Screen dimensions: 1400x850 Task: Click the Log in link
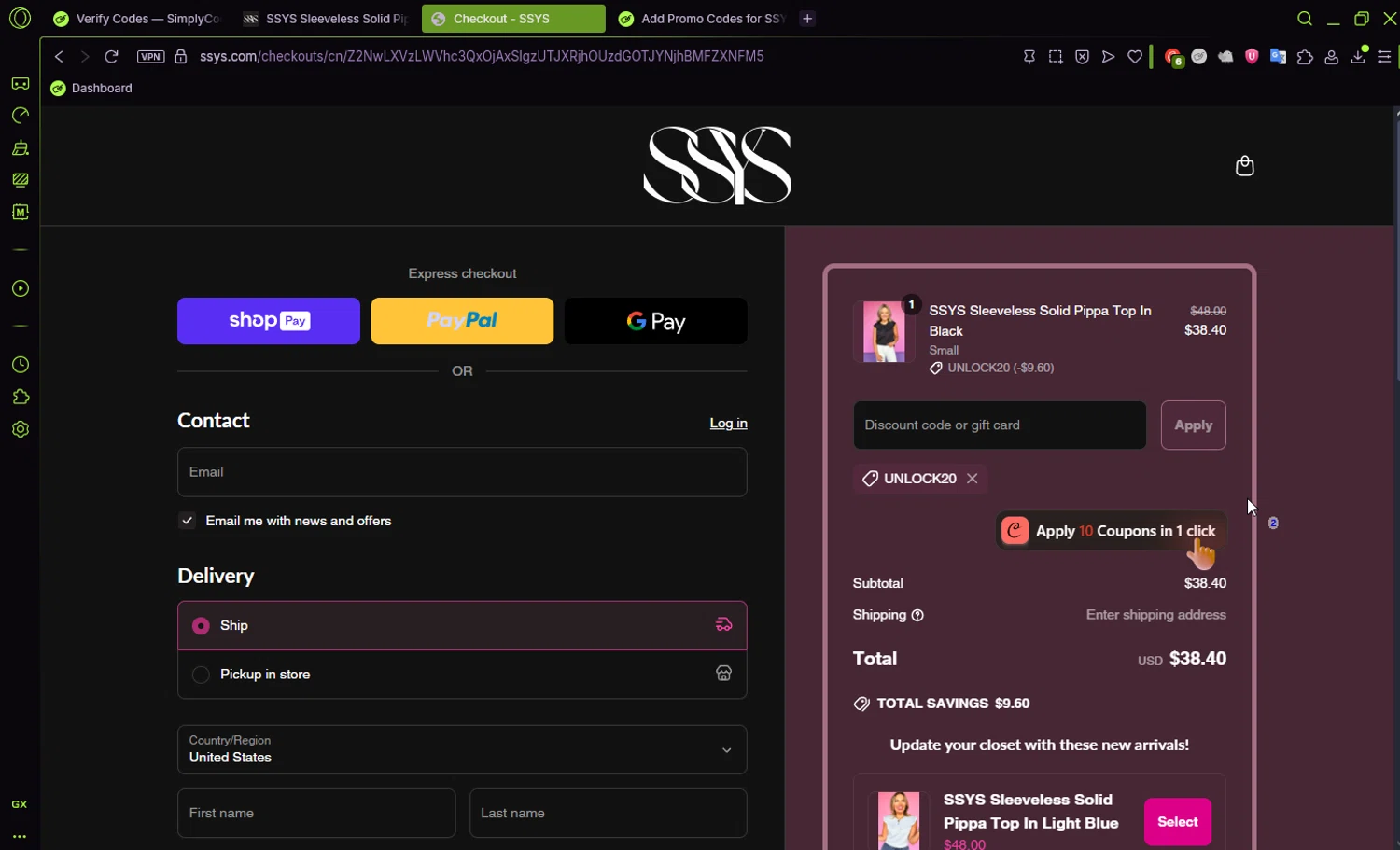click(728, 424)
